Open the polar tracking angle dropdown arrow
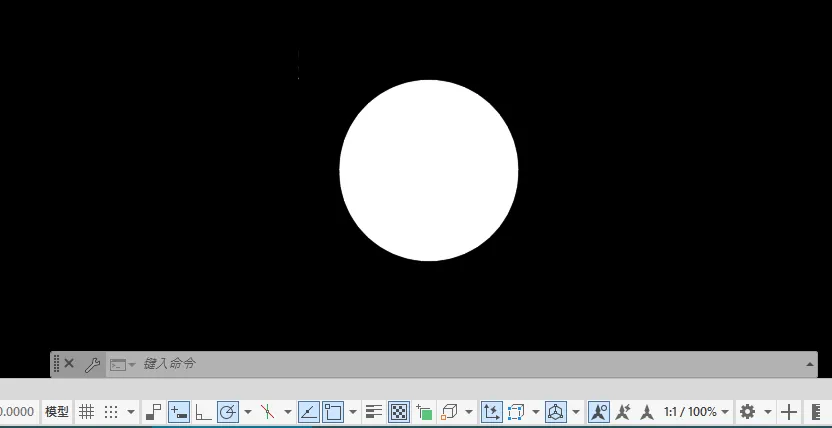The image size is (832, 428). pos(248,412)
